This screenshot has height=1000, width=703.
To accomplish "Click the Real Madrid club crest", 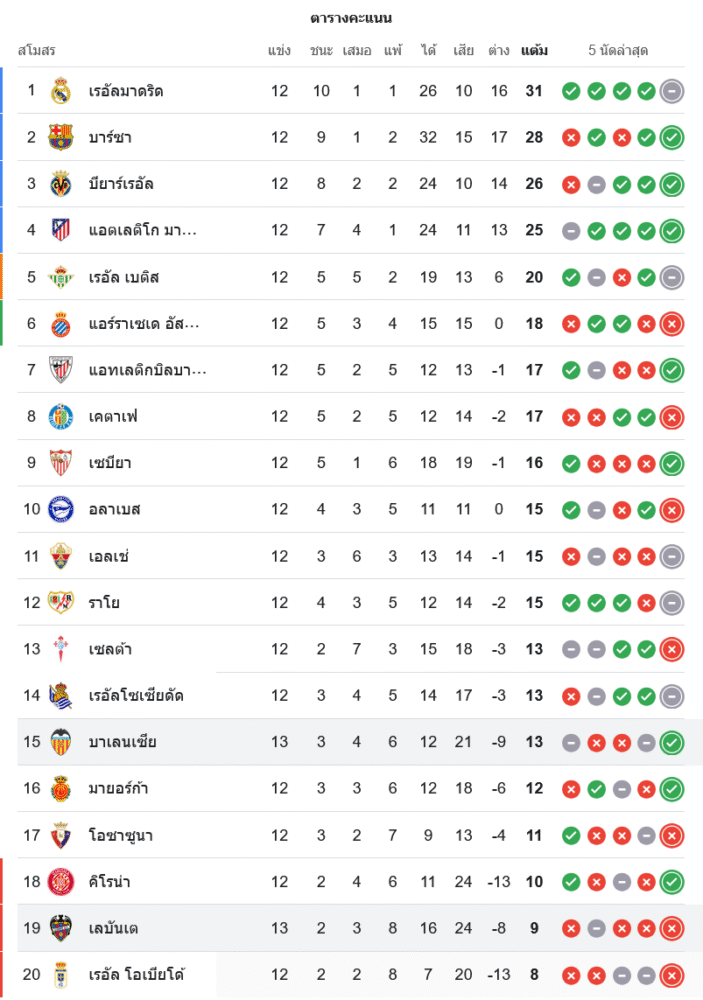I will 61,91.
